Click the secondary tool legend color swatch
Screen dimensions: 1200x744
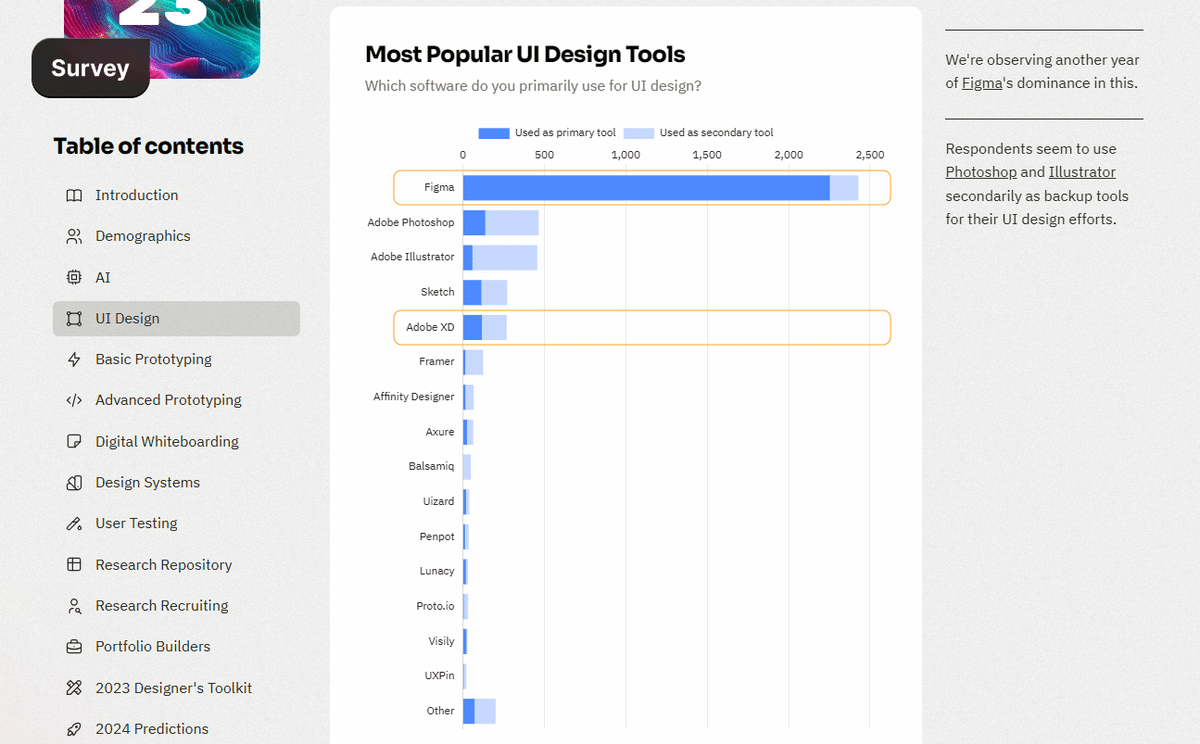(x=639, y=133)
